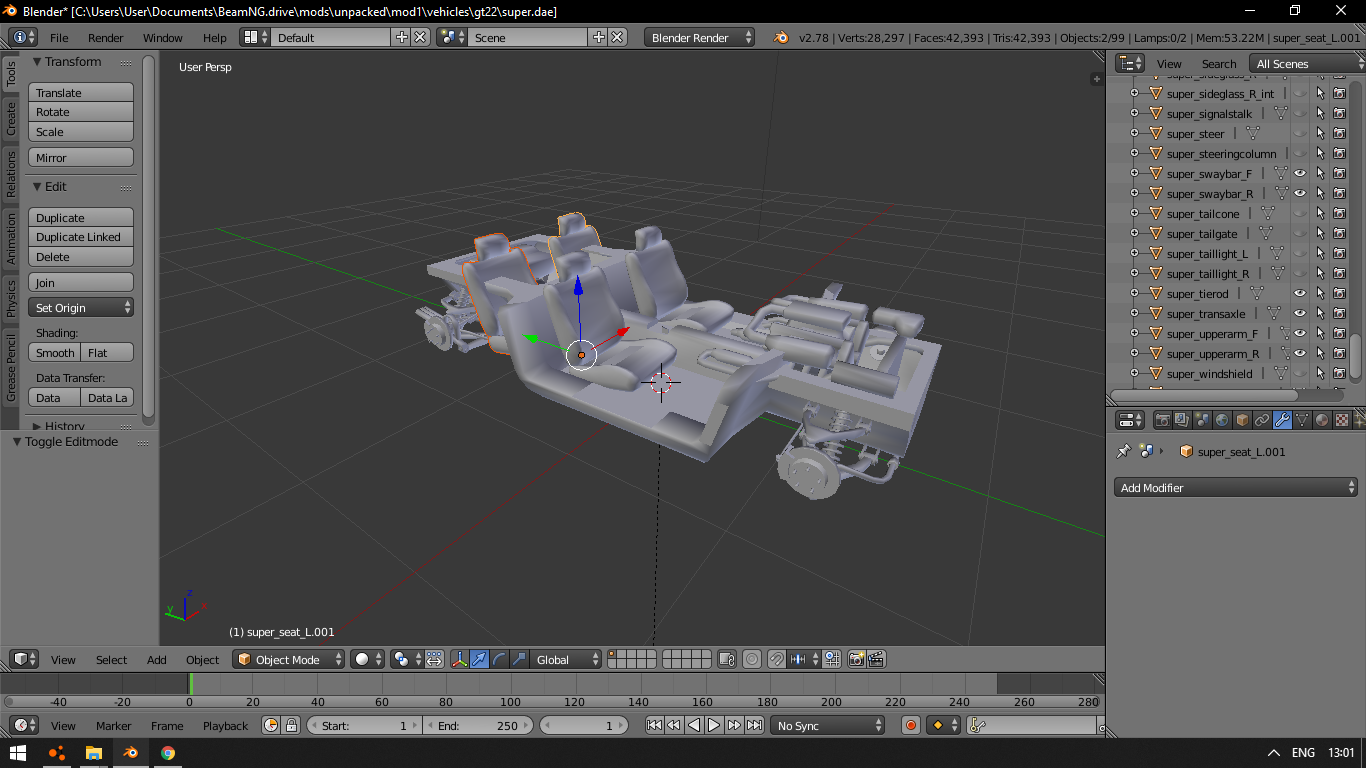Open the World properties tab globe icon
Image resolution: width=1366 pixels, height=768 pixels.
tap(1222, 420)
